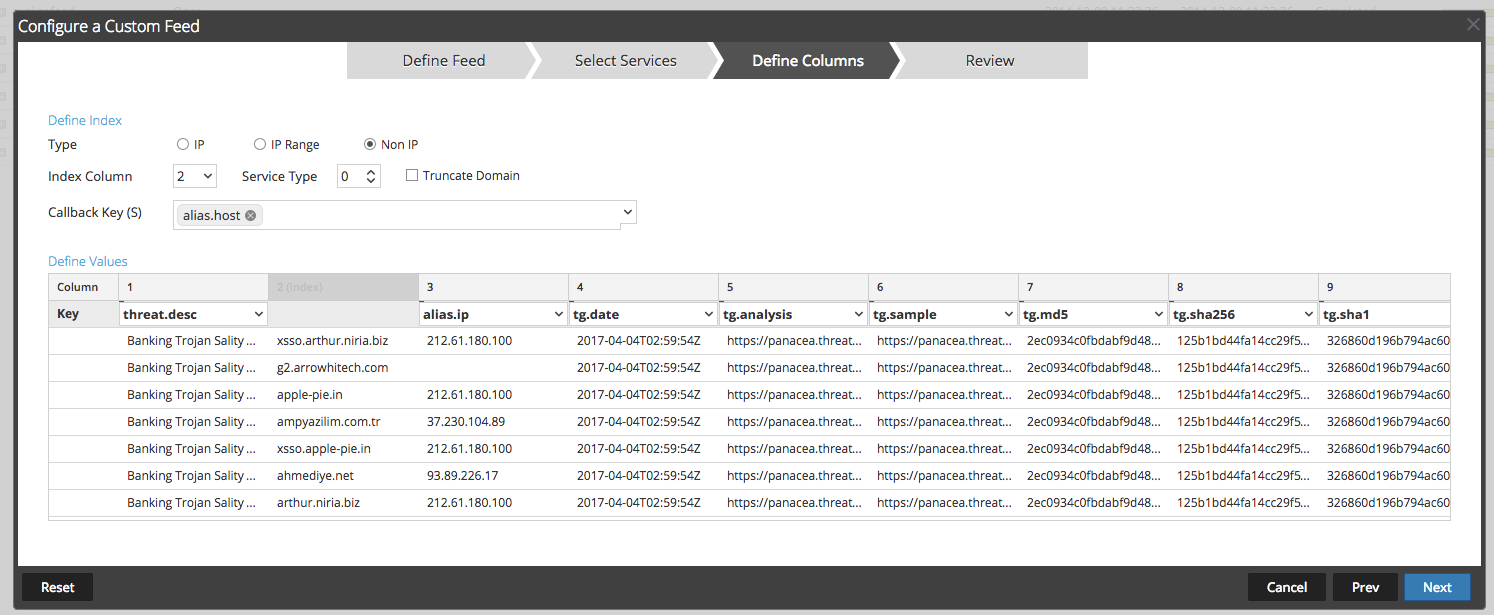This screenshot has width=1494, height=615.
Task: Go to the Define Feed step
Action: pos(443,61)
